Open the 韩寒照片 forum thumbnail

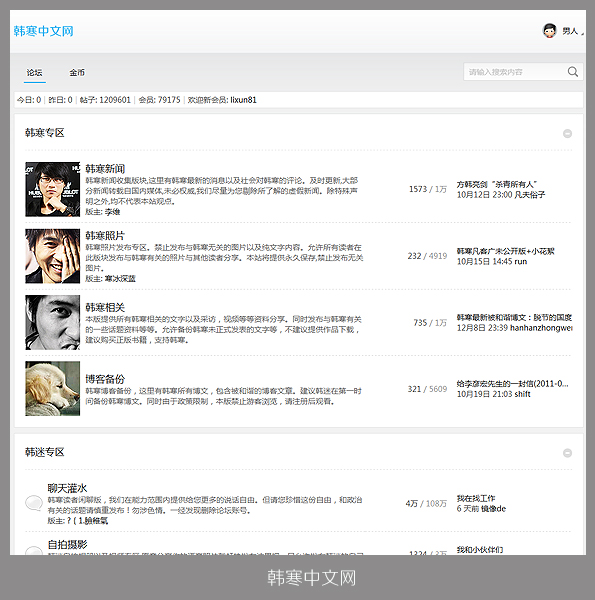point(52,256)
